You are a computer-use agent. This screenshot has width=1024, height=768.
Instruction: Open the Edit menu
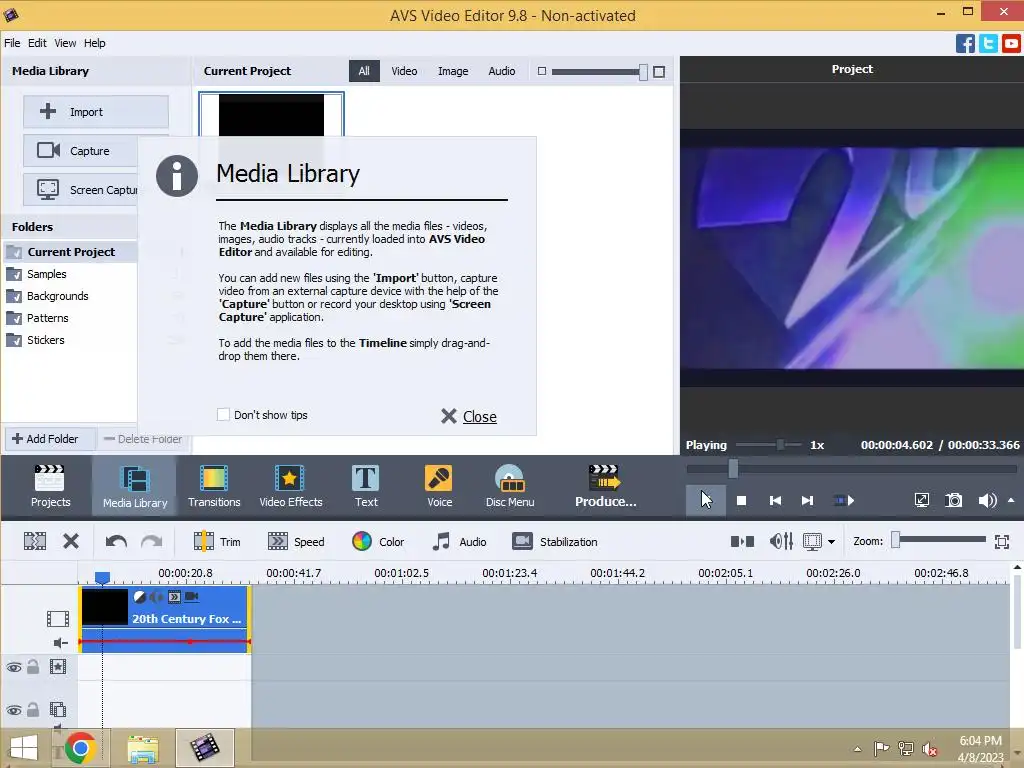pos(37,43)
